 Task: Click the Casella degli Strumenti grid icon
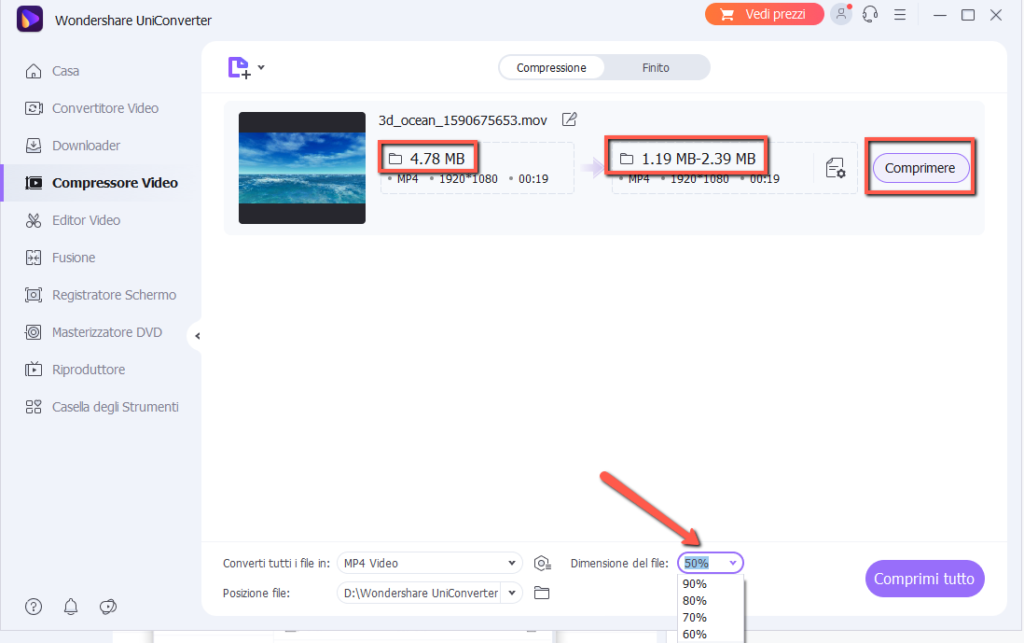pos(33,407)
